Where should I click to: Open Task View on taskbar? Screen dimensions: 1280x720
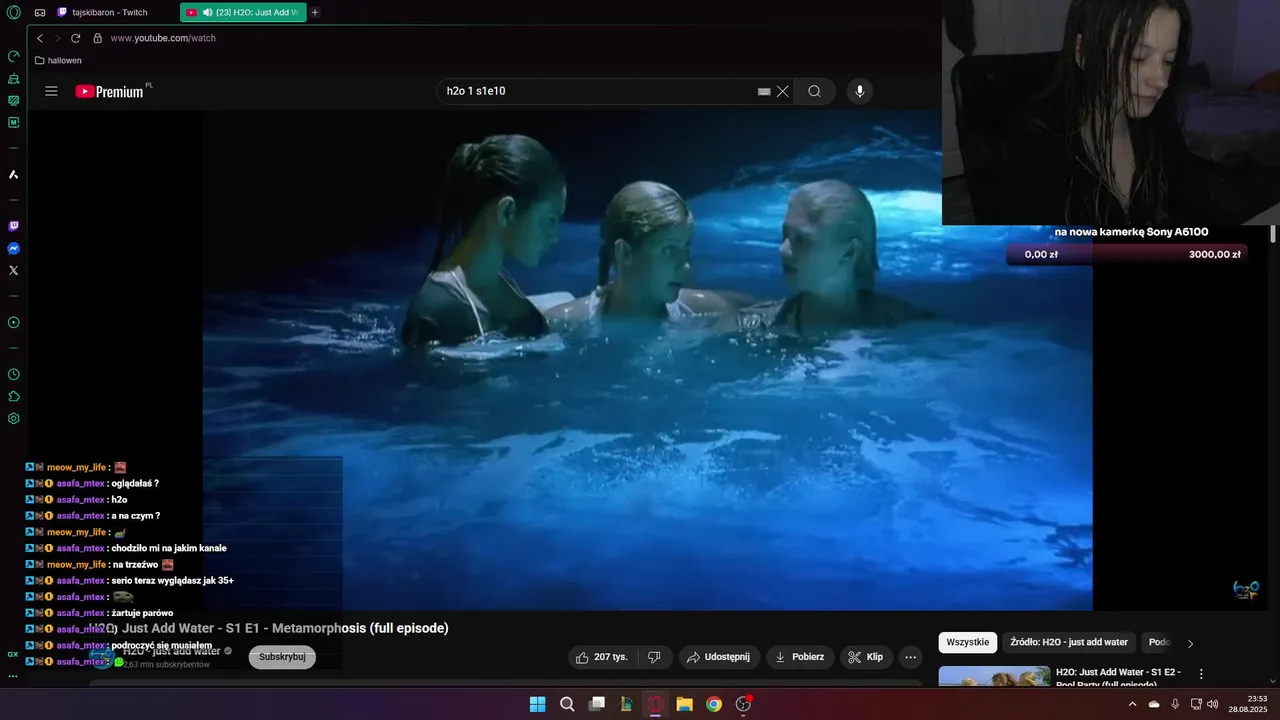[597, 704]
